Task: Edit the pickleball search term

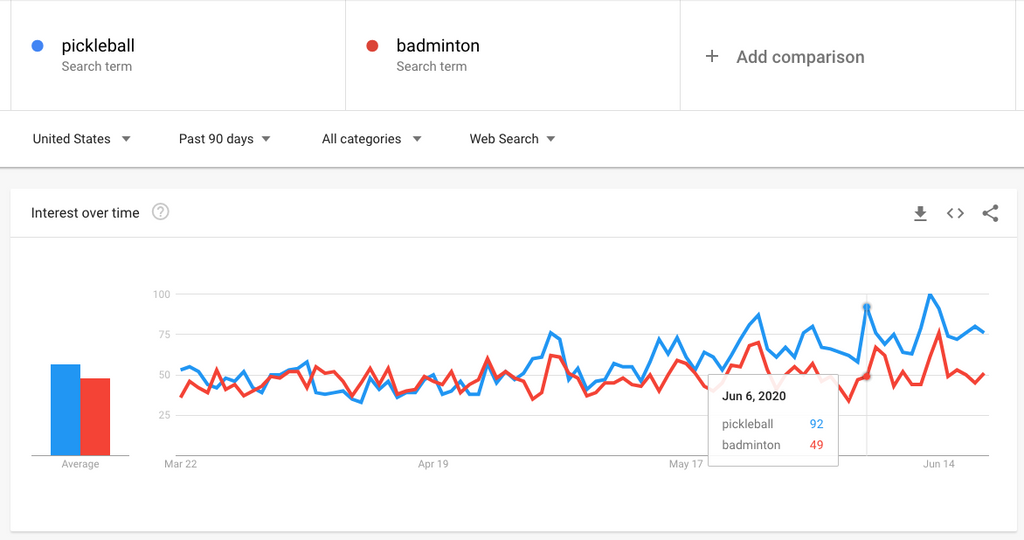Action: click(x=98, y=46)
